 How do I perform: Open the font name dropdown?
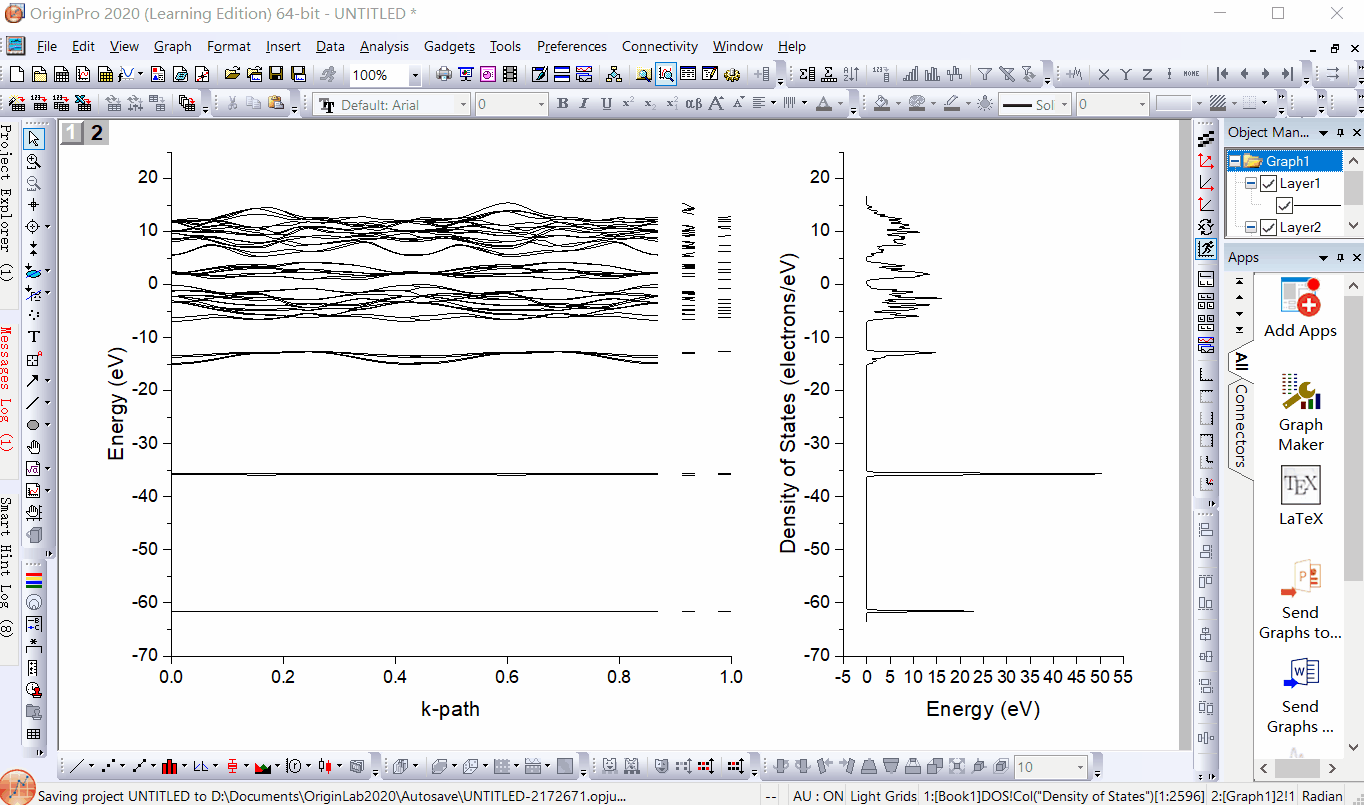(463, 105)
